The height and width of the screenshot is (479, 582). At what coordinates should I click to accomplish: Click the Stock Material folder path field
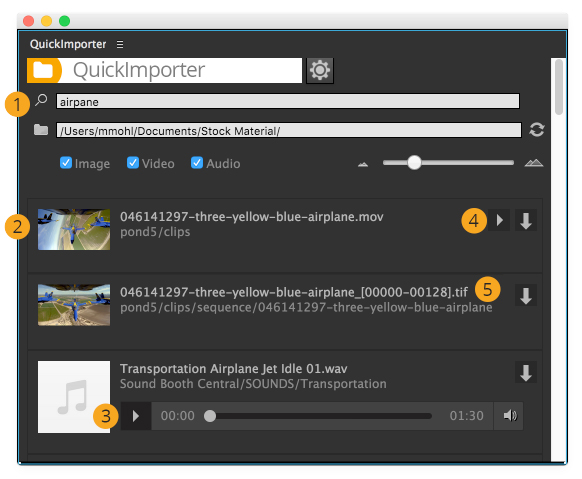click(x=289, y=130)
